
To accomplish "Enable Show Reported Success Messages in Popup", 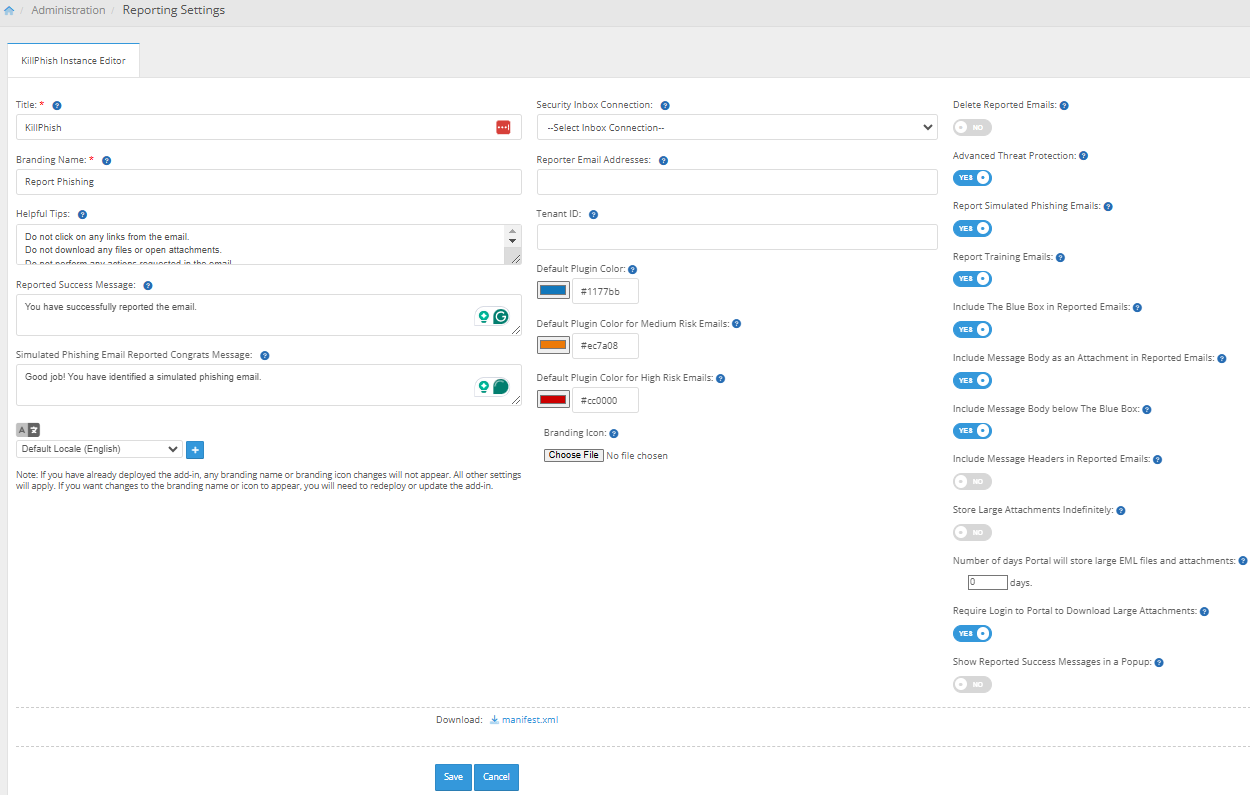I will [x=972, y=684].
